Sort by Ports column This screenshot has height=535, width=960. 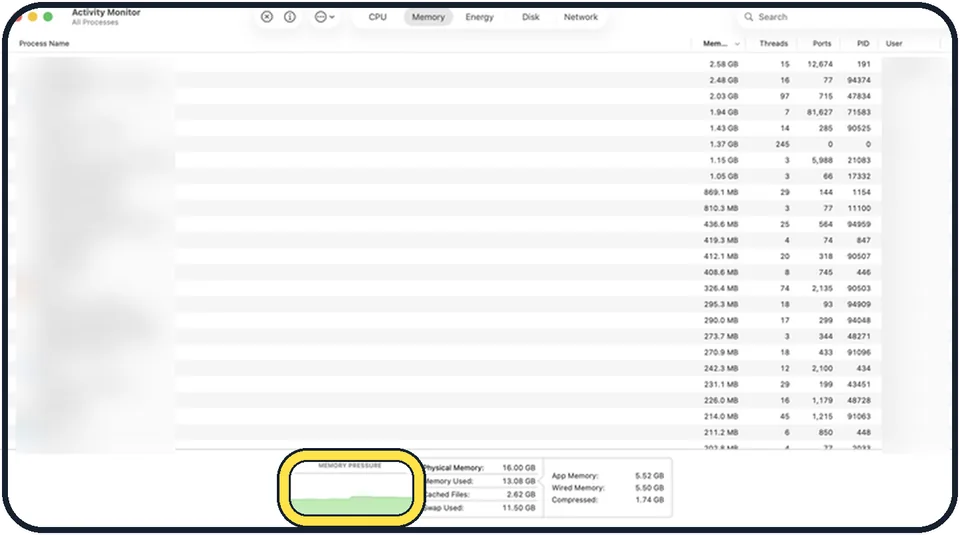(822, 43)
